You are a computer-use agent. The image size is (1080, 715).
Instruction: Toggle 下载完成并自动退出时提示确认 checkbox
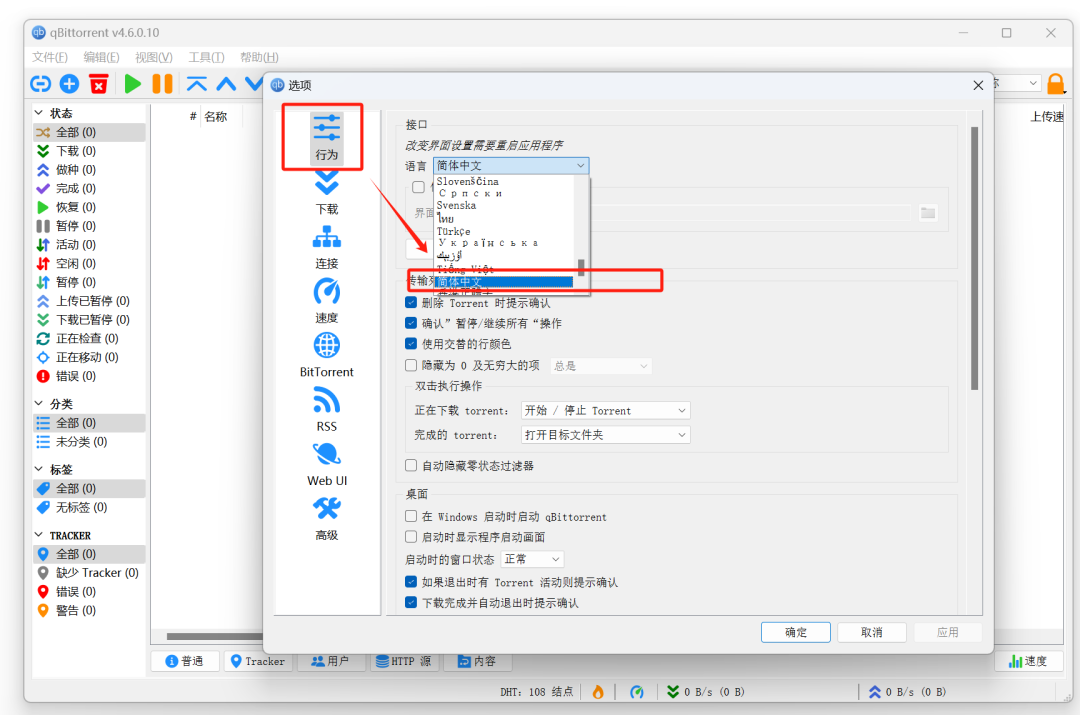point(411,602)
